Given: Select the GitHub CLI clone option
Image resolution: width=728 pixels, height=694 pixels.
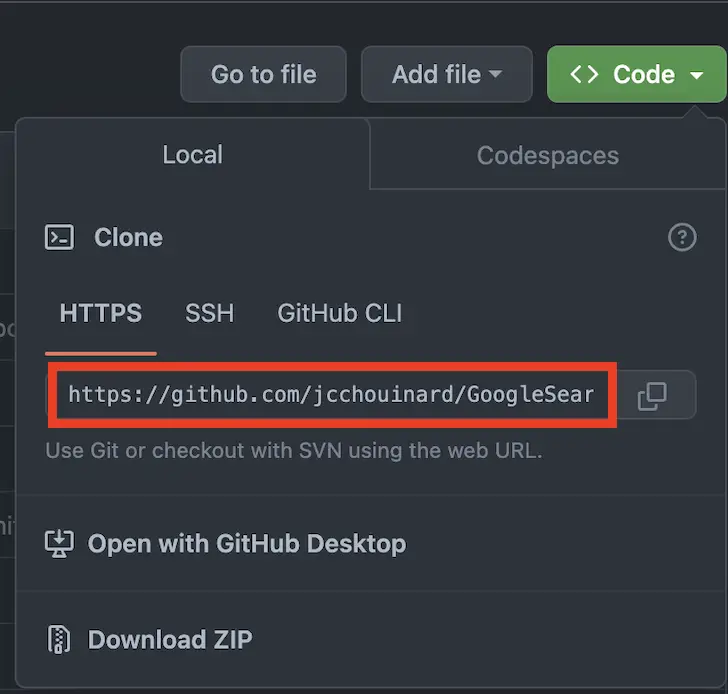Looking at the screenshot, I should click(x=339, y=313).
